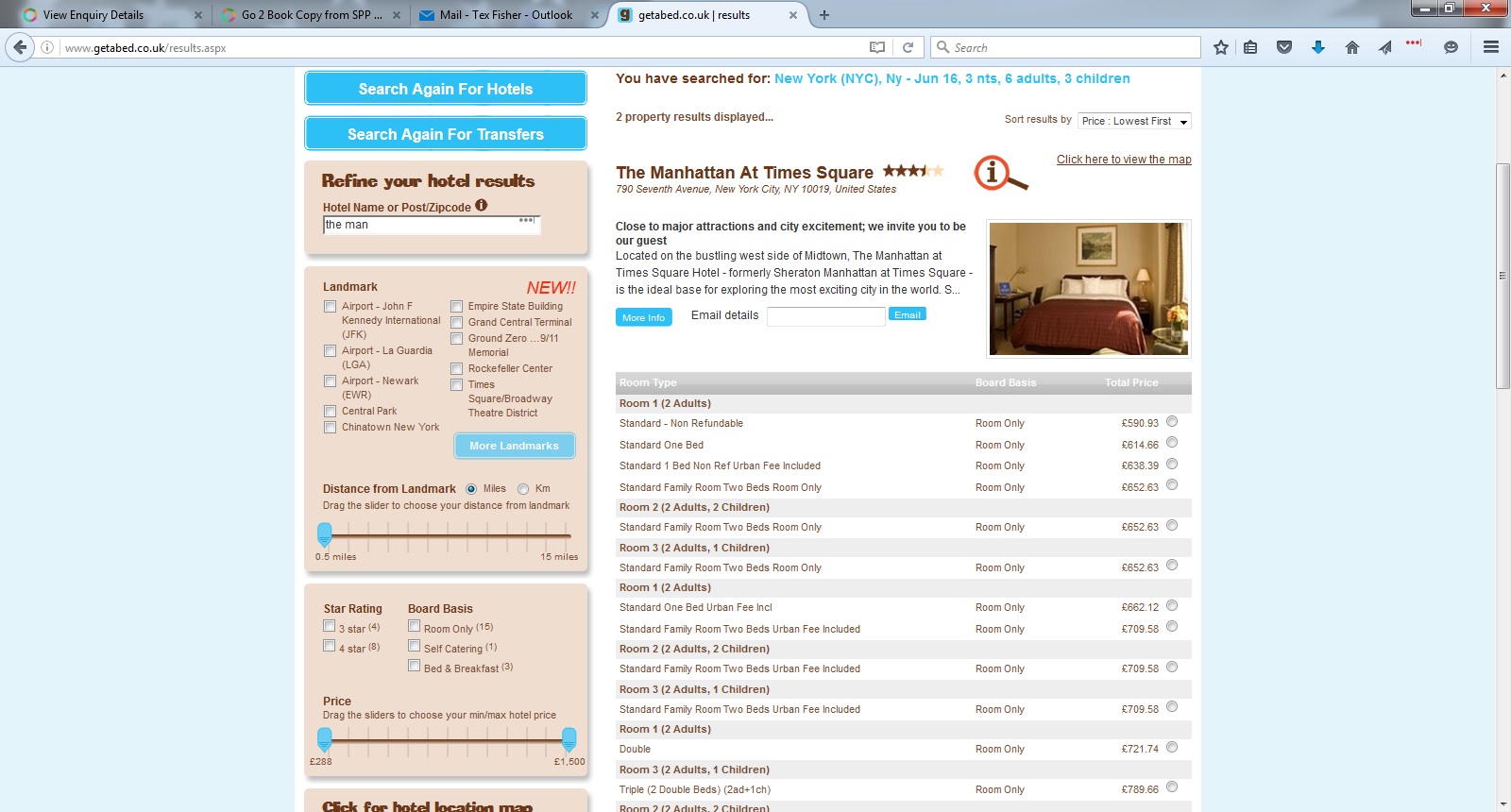
Task: Close the View Enquiry Details tab
Action: click(198, 15)
